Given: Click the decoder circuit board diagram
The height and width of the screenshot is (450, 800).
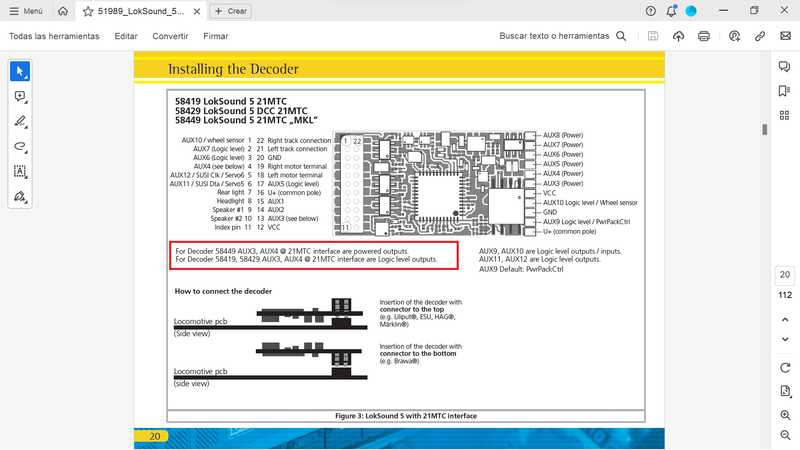Looking at the screenshot, I should tap(435, 183).
